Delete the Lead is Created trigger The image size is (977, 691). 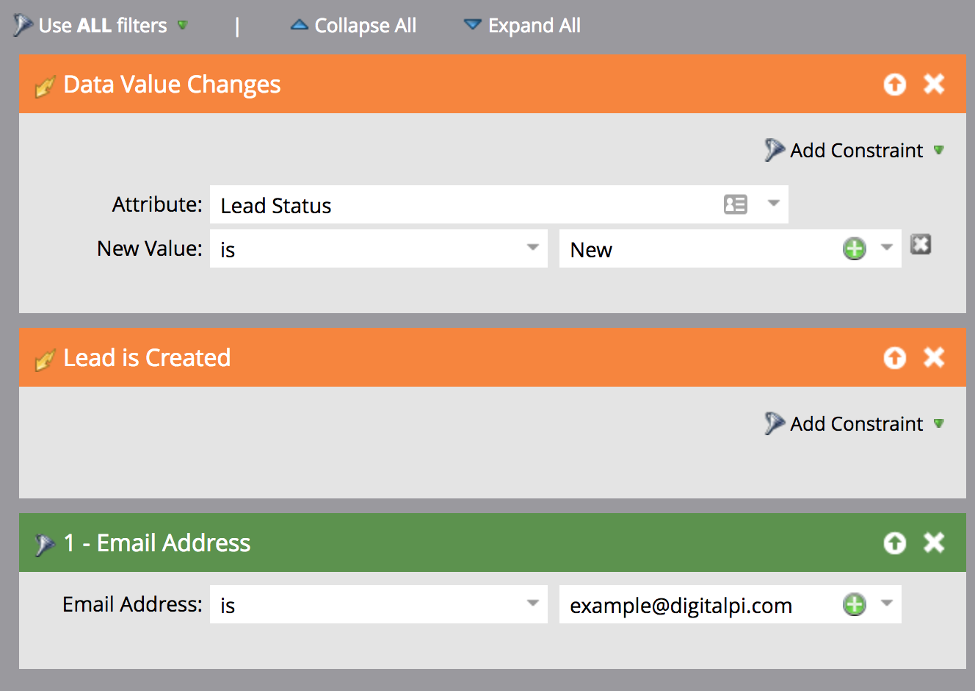click(x=934, y=358)
